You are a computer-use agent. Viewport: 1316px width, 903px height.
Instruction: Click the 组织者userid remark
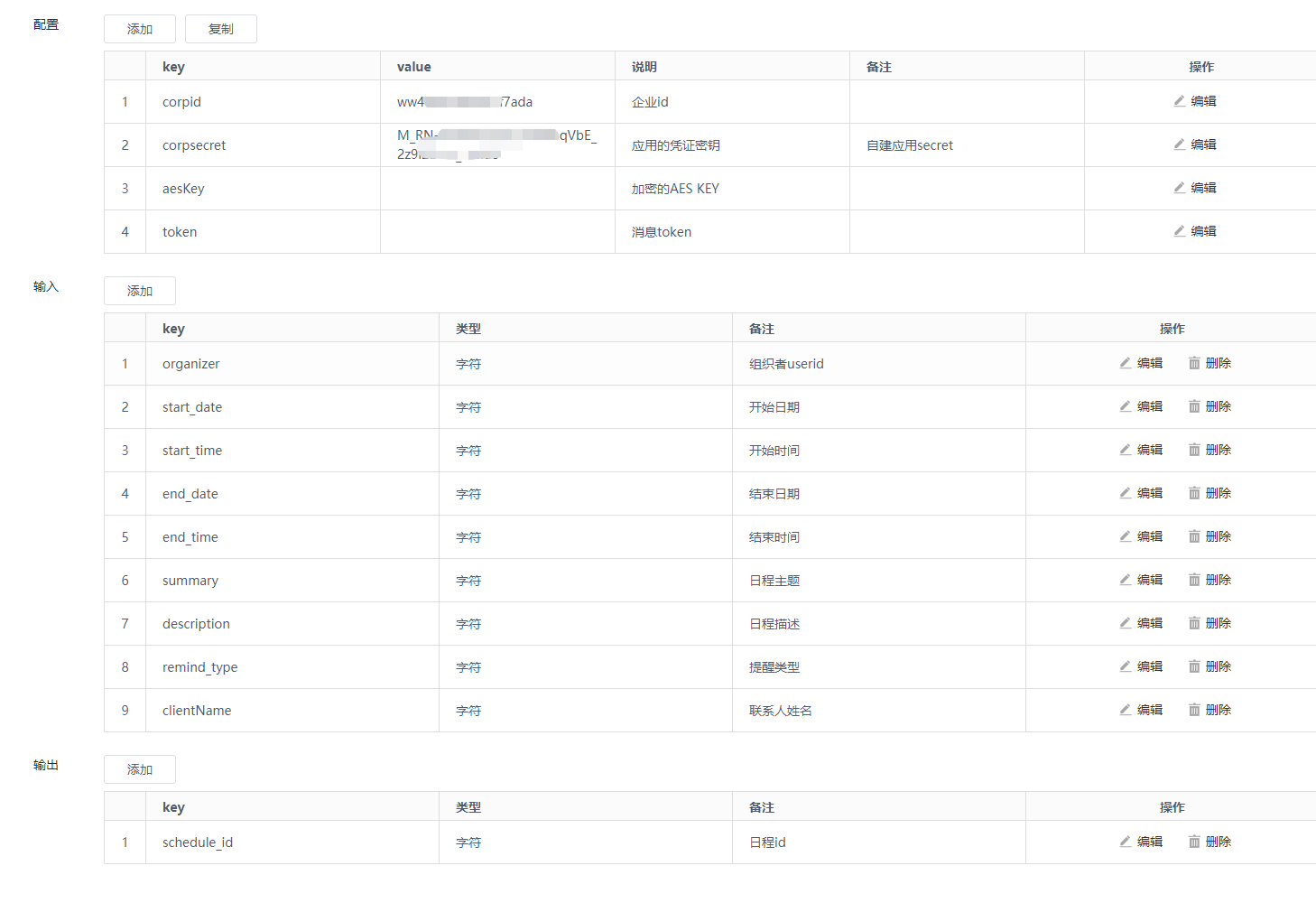pos(786,364)
